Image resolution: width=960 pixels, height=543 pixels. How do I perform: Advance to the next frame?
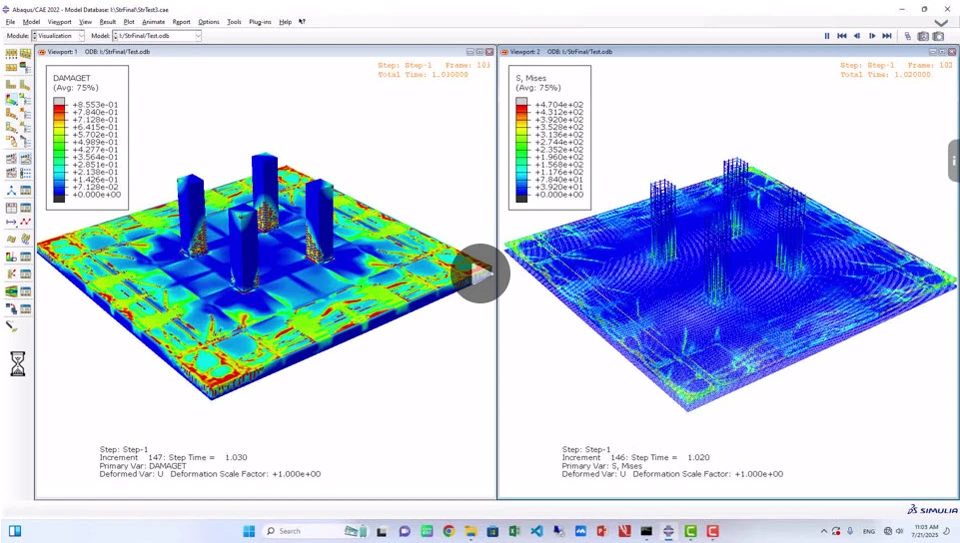872,36
